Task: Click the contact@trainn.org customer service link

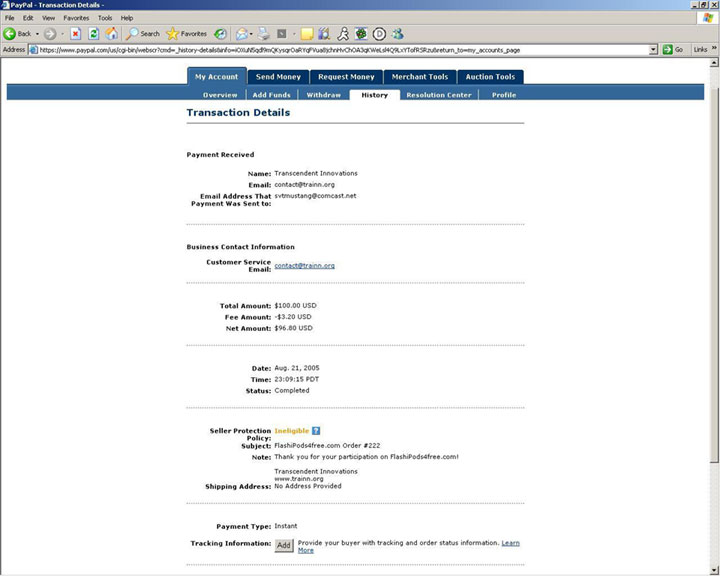Action: [x=304, y=265]
